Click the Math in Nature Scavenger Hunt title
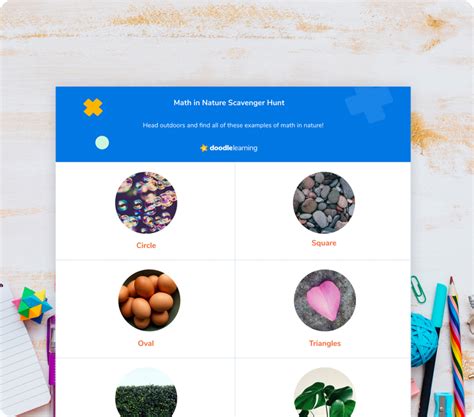The width and height of the screenshot is (474, 417). (229, 103)
